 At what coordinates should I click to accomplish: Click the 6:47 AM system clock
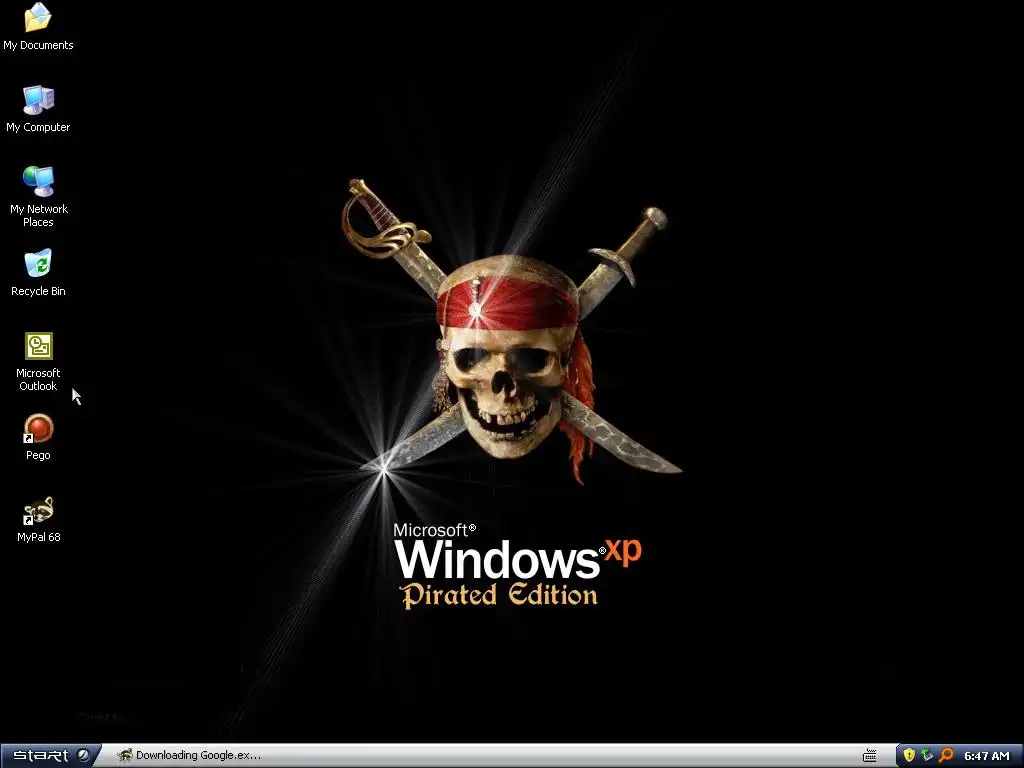pyautogui.click(x=987, y=756)
